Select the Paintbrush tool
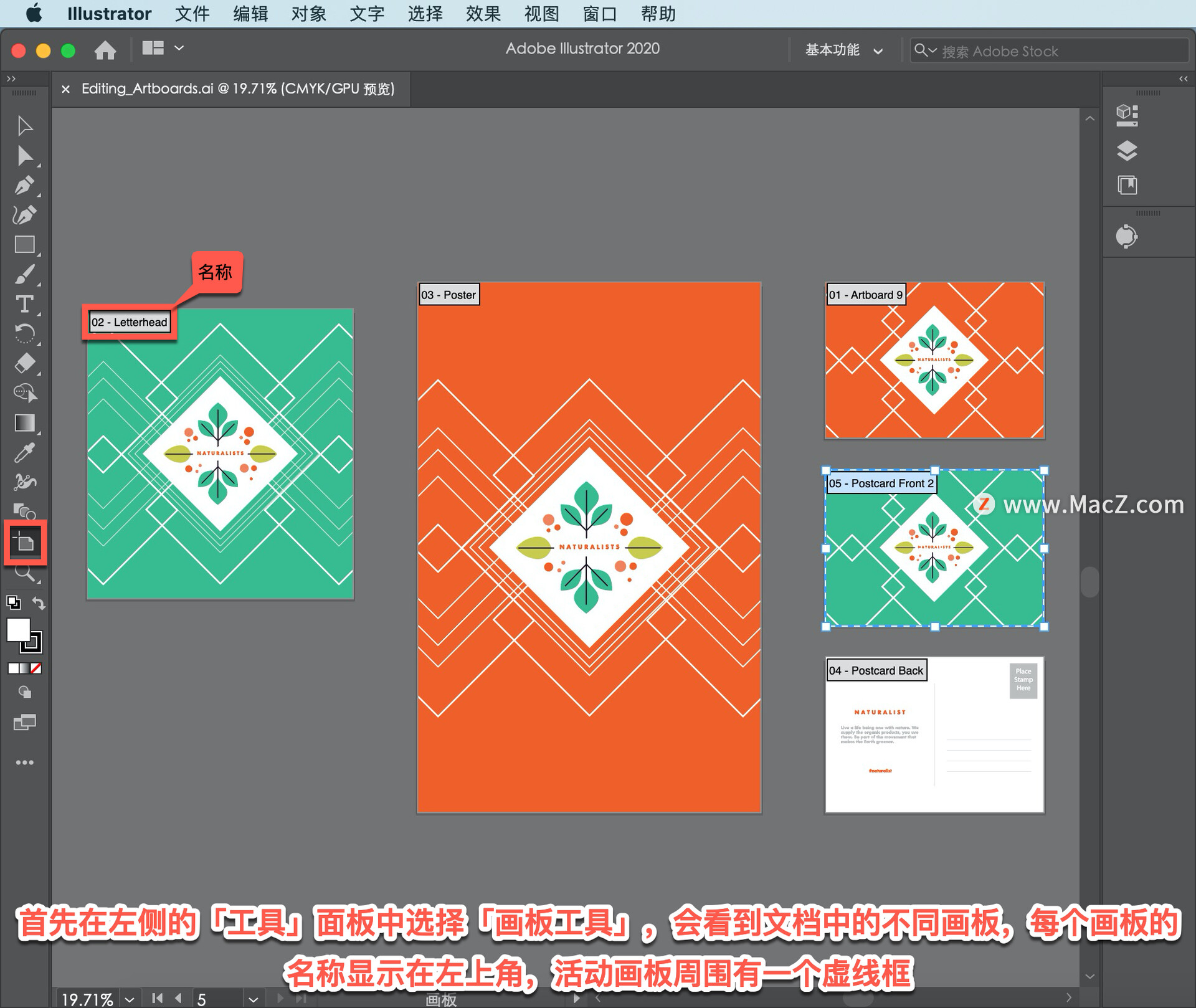 [24, 274]
